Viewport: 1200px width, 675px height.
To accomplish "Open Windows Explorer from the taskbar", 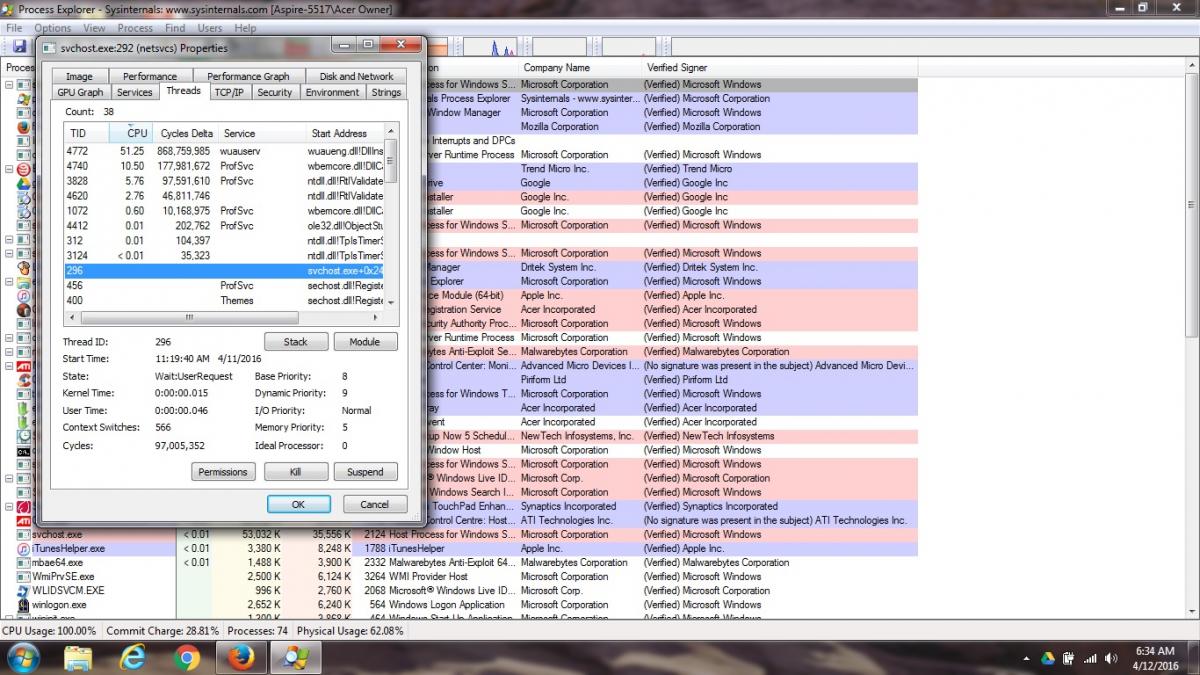I will point(79,657).
